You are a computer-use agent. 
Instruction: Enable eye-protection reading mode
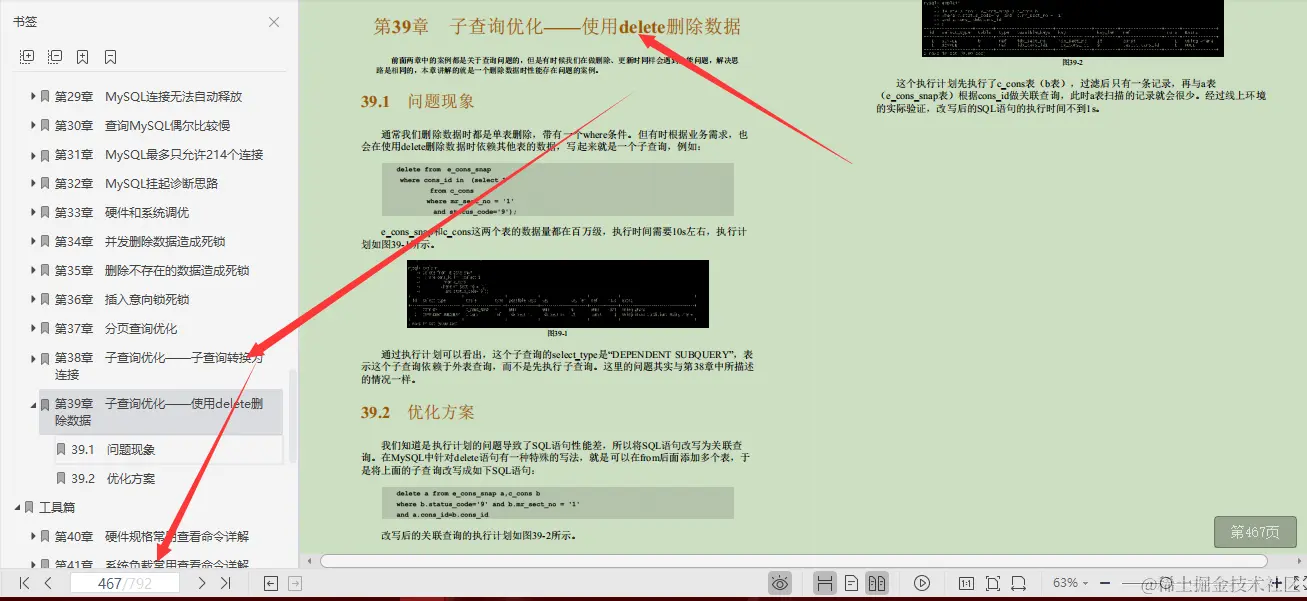[780, 582]
